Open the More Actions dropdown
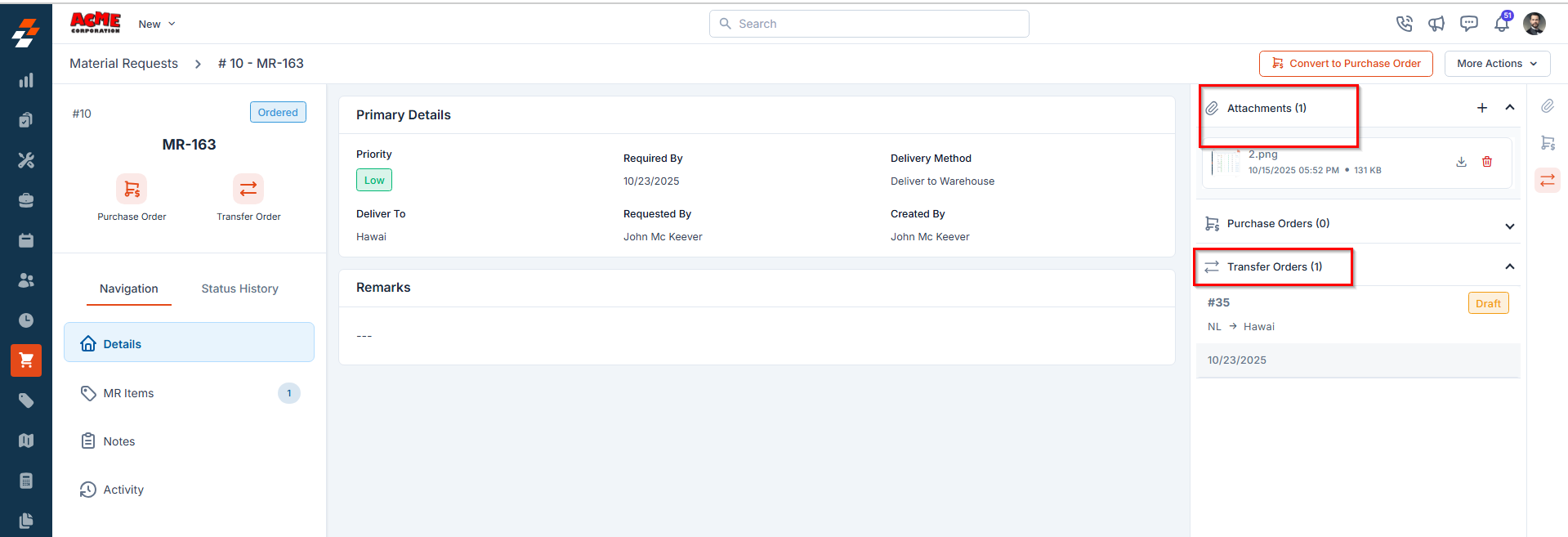This screenshot has width=1568, height=537. [x=1497, y=64]
